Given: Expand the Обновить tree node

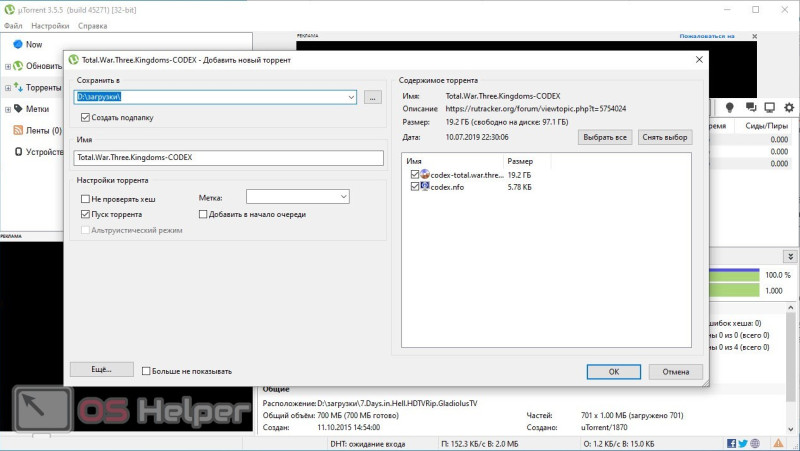Looking at the screenshot, I should 8,66.
